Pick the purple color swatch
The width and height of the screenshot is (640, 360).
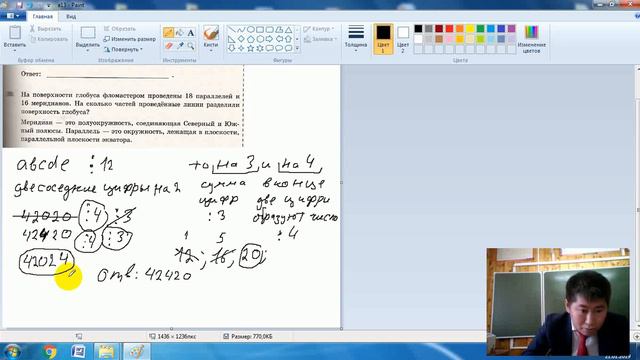511,29
